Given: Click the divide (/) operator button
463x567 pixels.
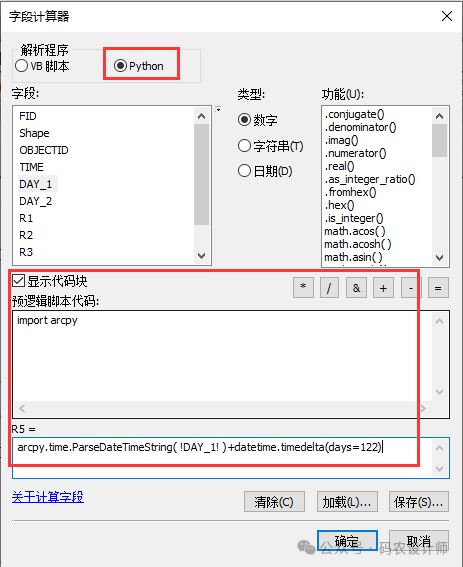Looking at the screenshot, I should (x=329, y=288).
